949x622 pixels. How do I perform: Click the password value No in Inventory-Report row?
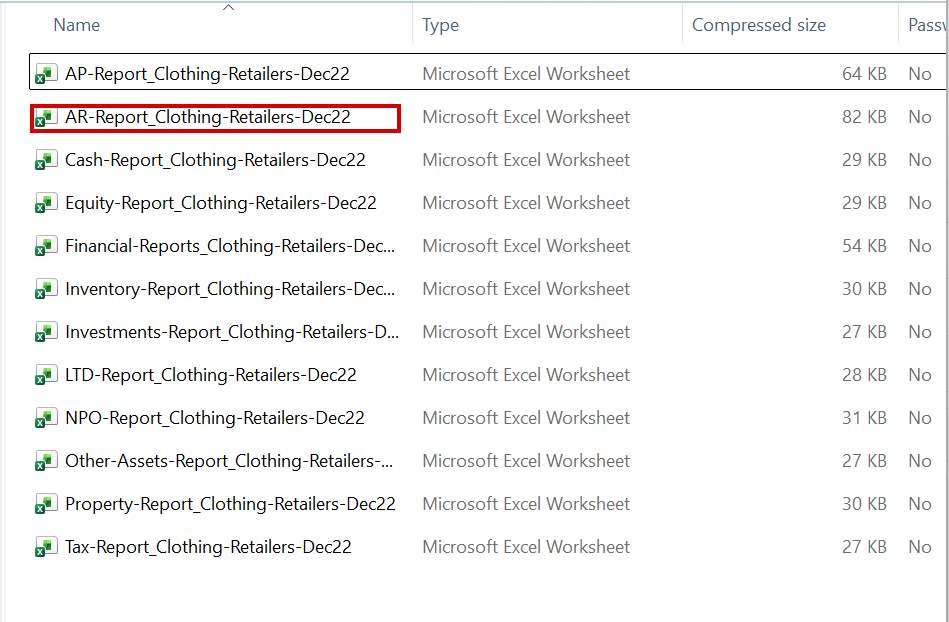pyautogui.click(x=919, y=289)
